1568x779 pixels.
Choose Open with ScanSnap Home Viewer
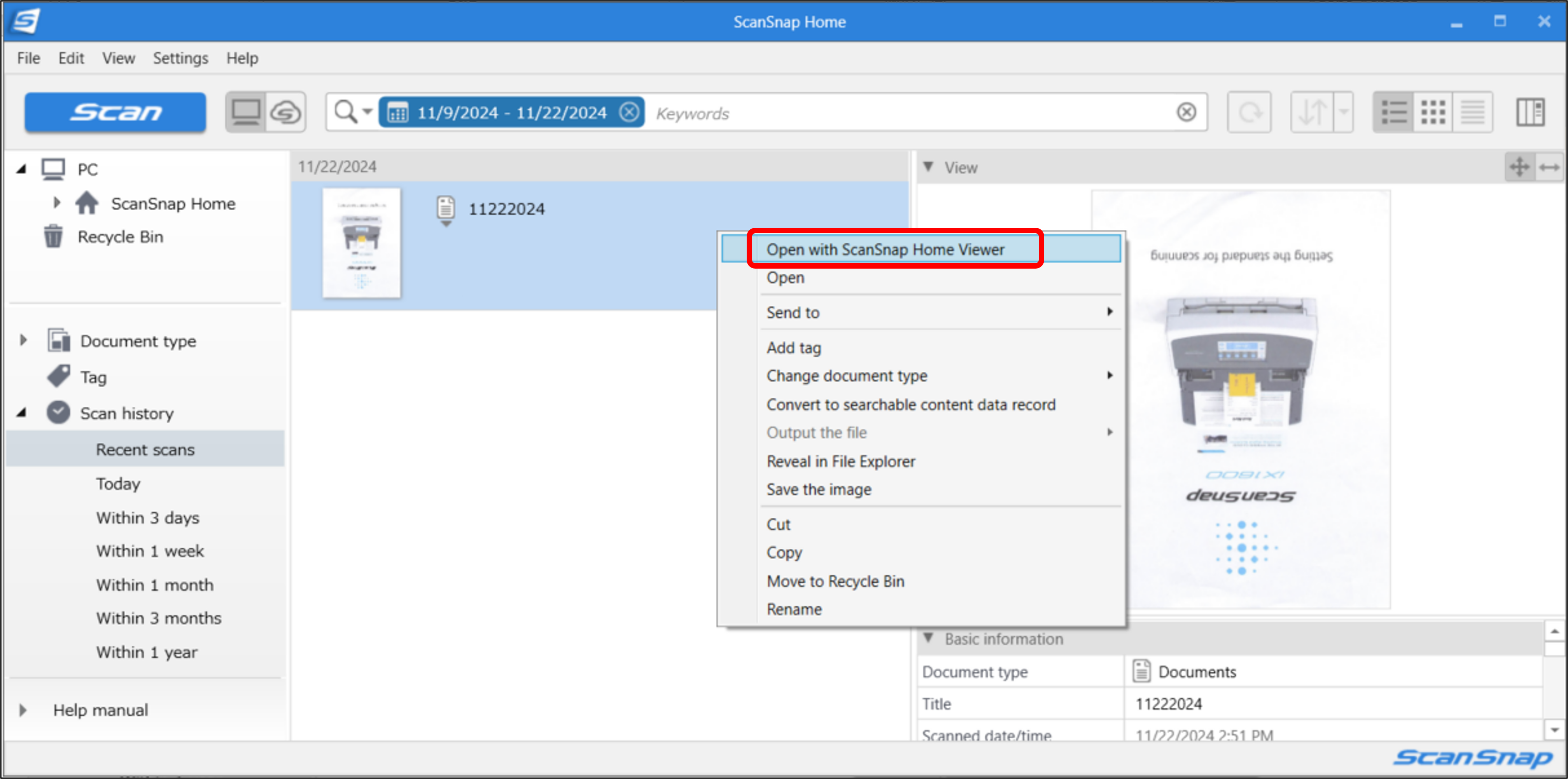[921, 249]
